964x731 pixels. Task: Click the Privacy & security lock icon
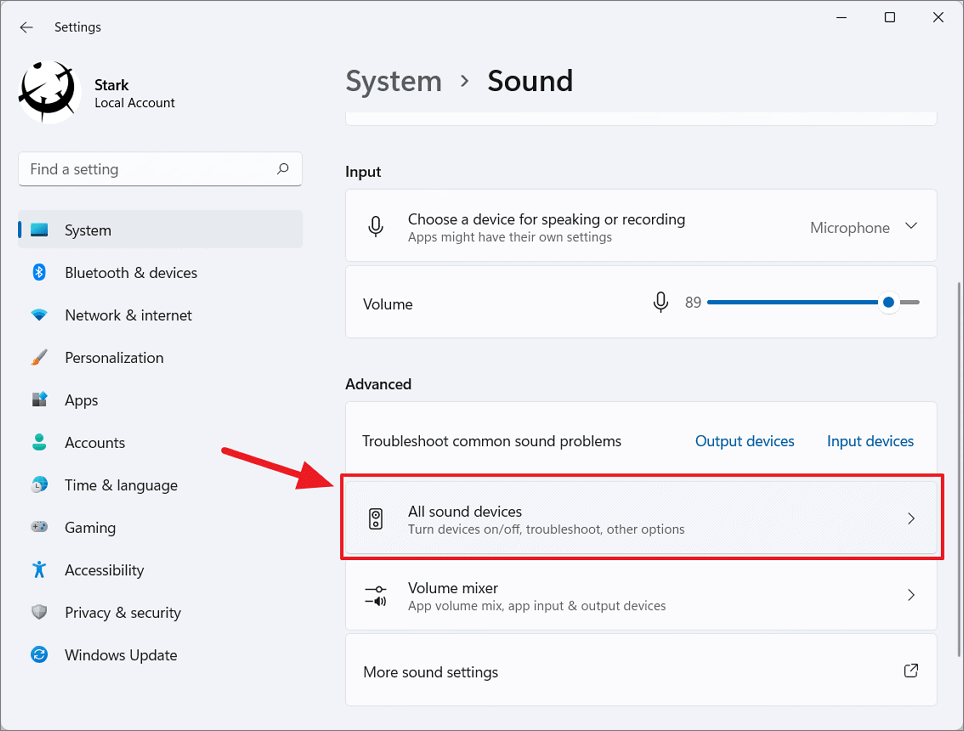point(38,612)
